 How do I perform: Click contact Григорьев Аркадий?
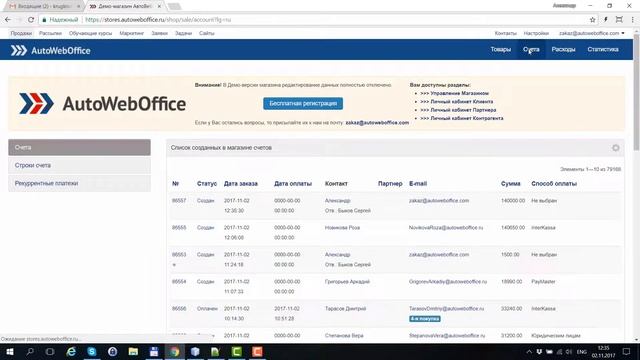click(x=347, y=282)
